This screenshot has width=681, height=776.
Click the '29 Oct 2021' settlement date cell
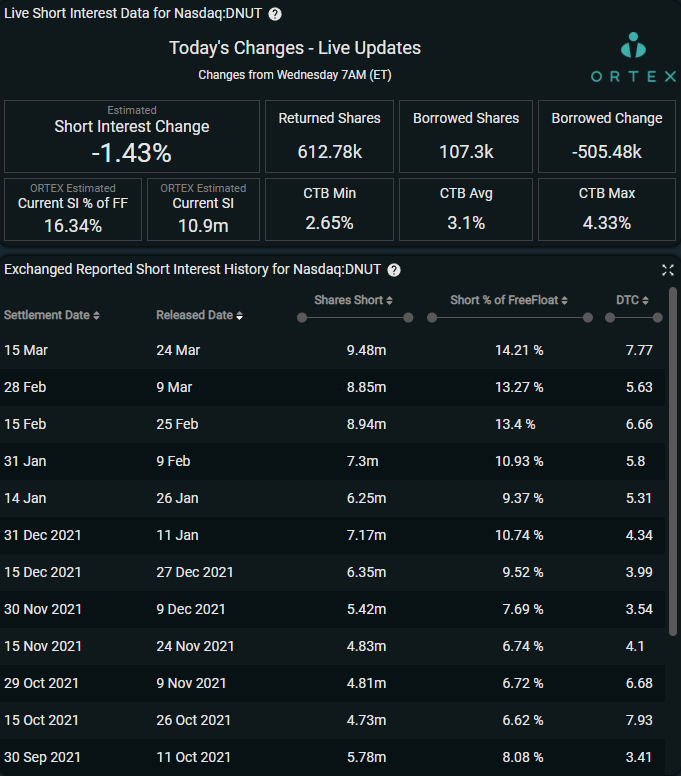point(42,683)
